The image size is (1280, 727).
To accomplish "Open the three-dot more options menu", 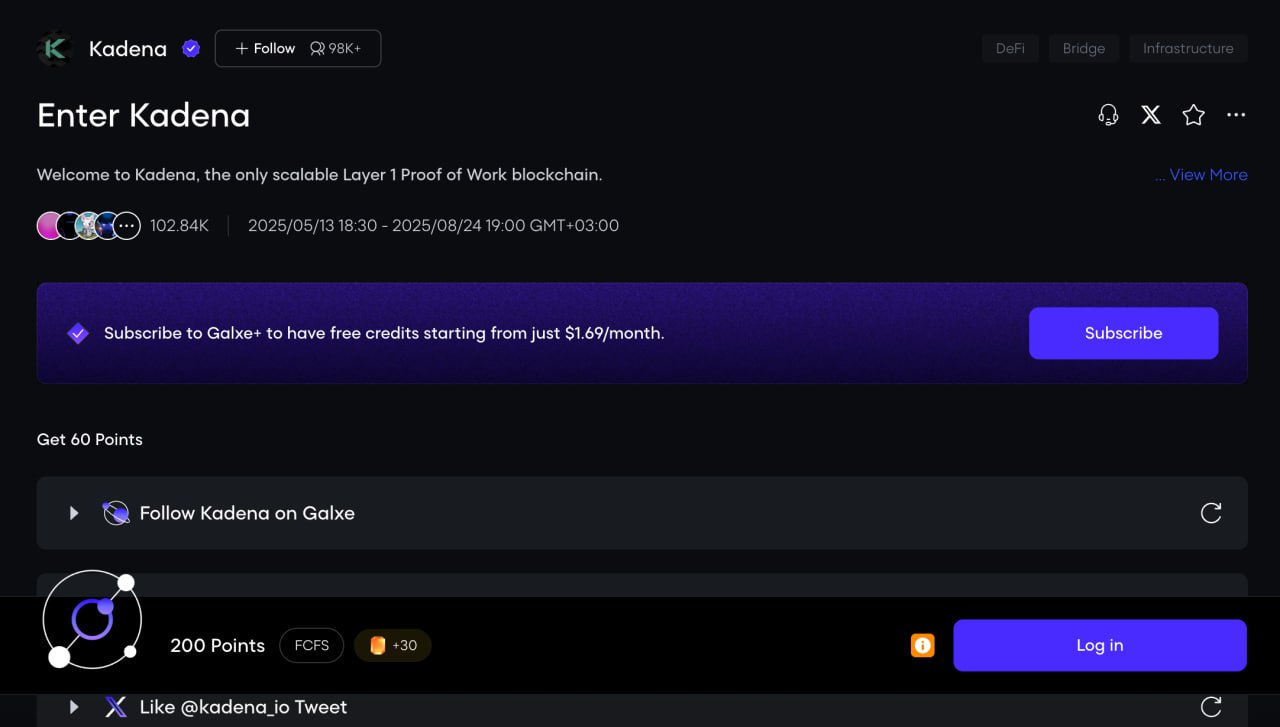I will 1236,115.
